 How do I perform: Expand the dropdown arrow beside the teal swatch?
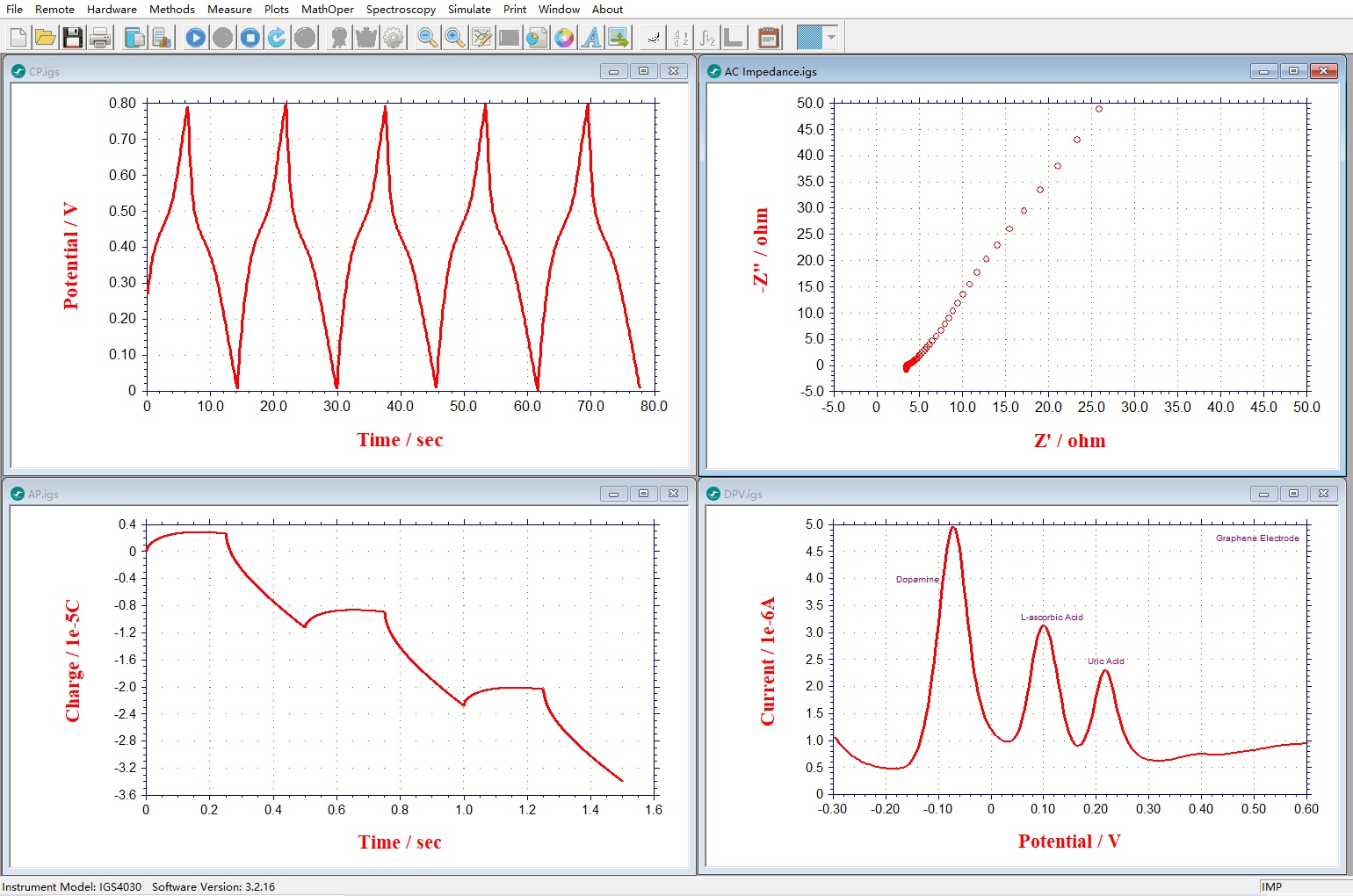pos(831,38)
